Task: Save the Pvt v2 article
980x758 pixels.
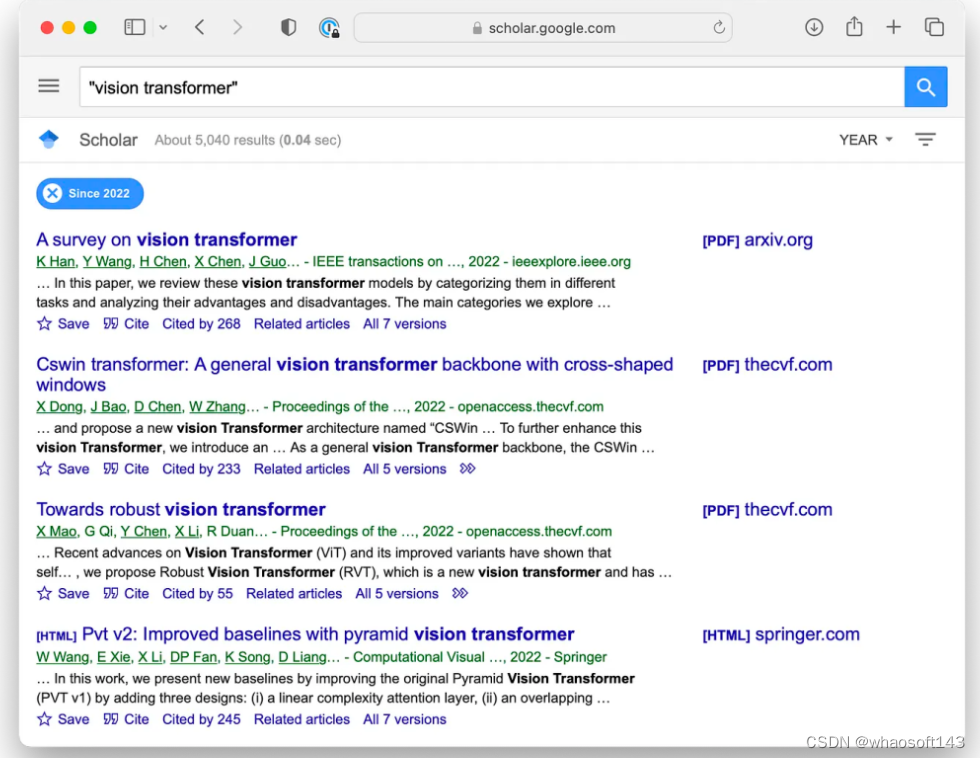Action: [x=62, y=719]
